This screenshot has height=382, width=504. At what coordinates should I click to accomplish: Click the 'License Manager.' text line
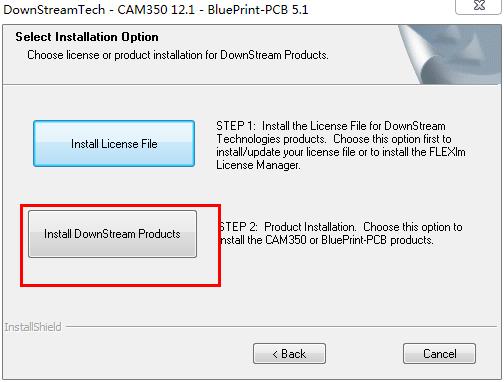tap(258, 165)
